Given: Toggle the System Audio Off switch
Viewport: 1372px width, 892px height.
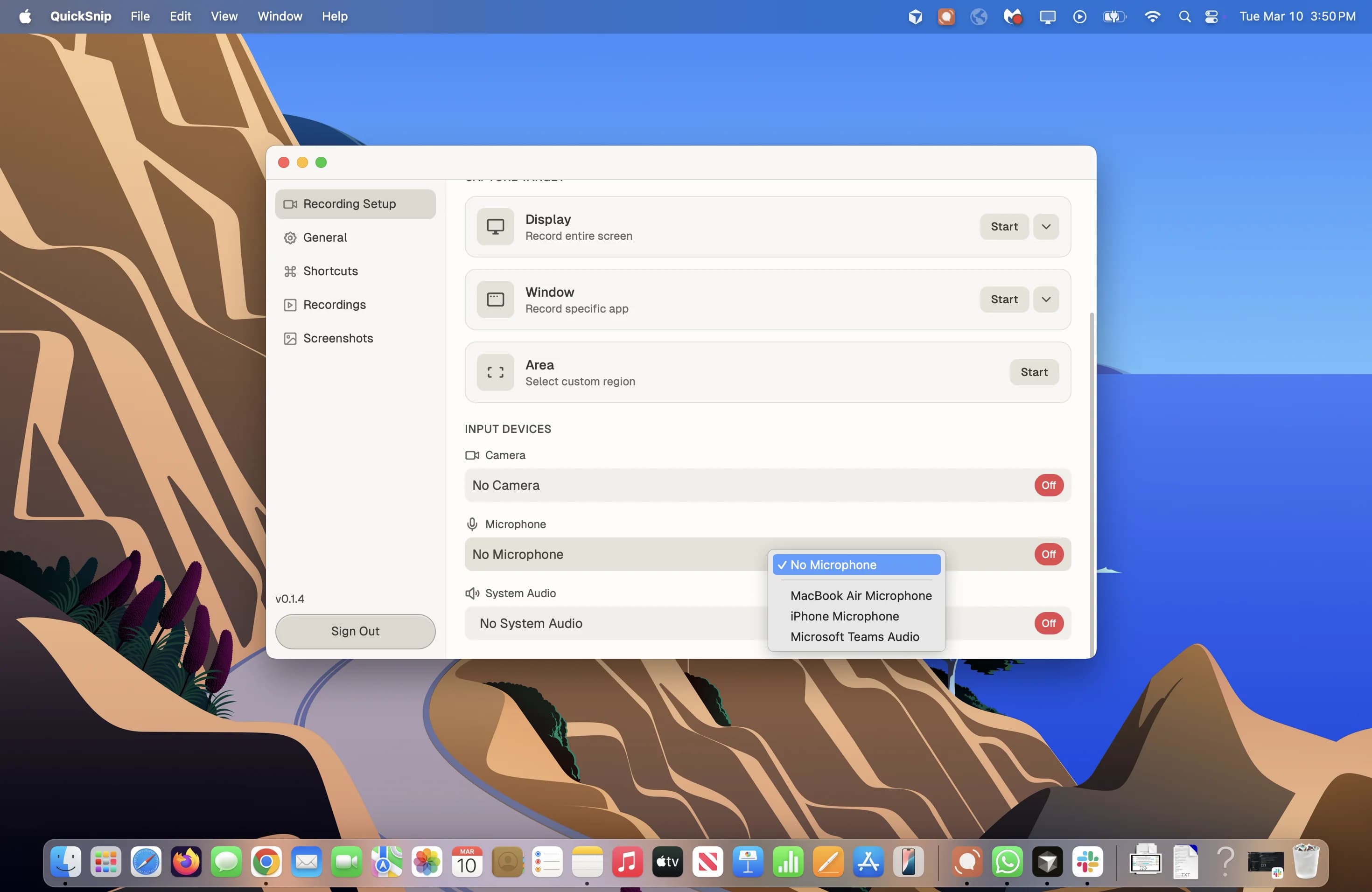Looking at the screenshot, I should point(1048,623).
